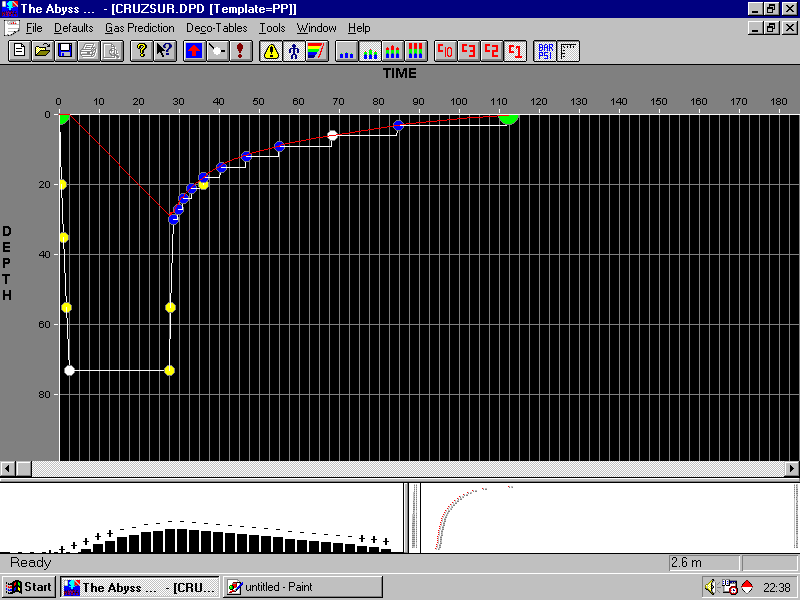
Task: Click the blue diver figure icon
Action: [x=294, y=51]
